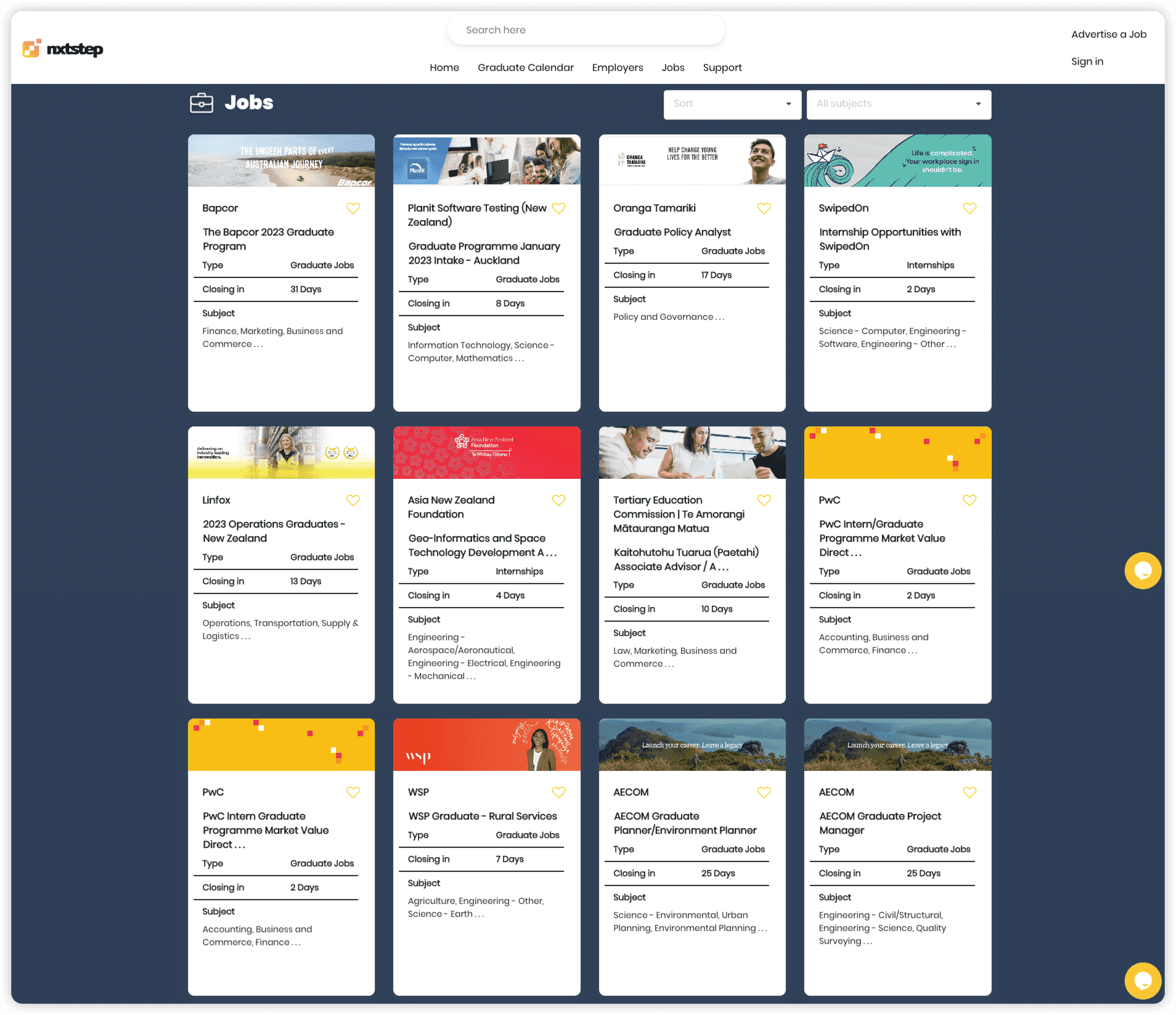Viewport: 1176px width, 1015px height.
Task: Click the '8 Days' closing value
Action: tap(510, 304)
